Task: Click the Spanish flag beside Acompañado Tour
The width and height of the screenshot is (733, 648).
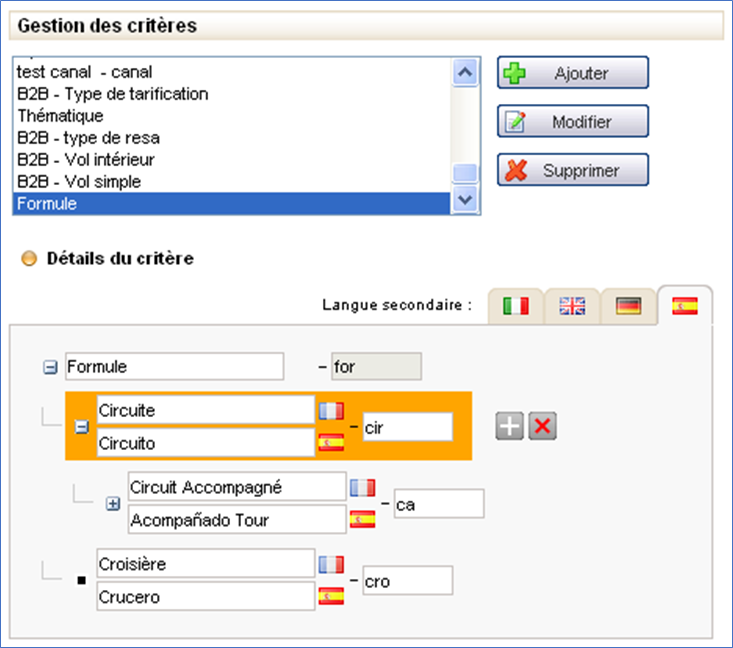Action: (362, 519)
